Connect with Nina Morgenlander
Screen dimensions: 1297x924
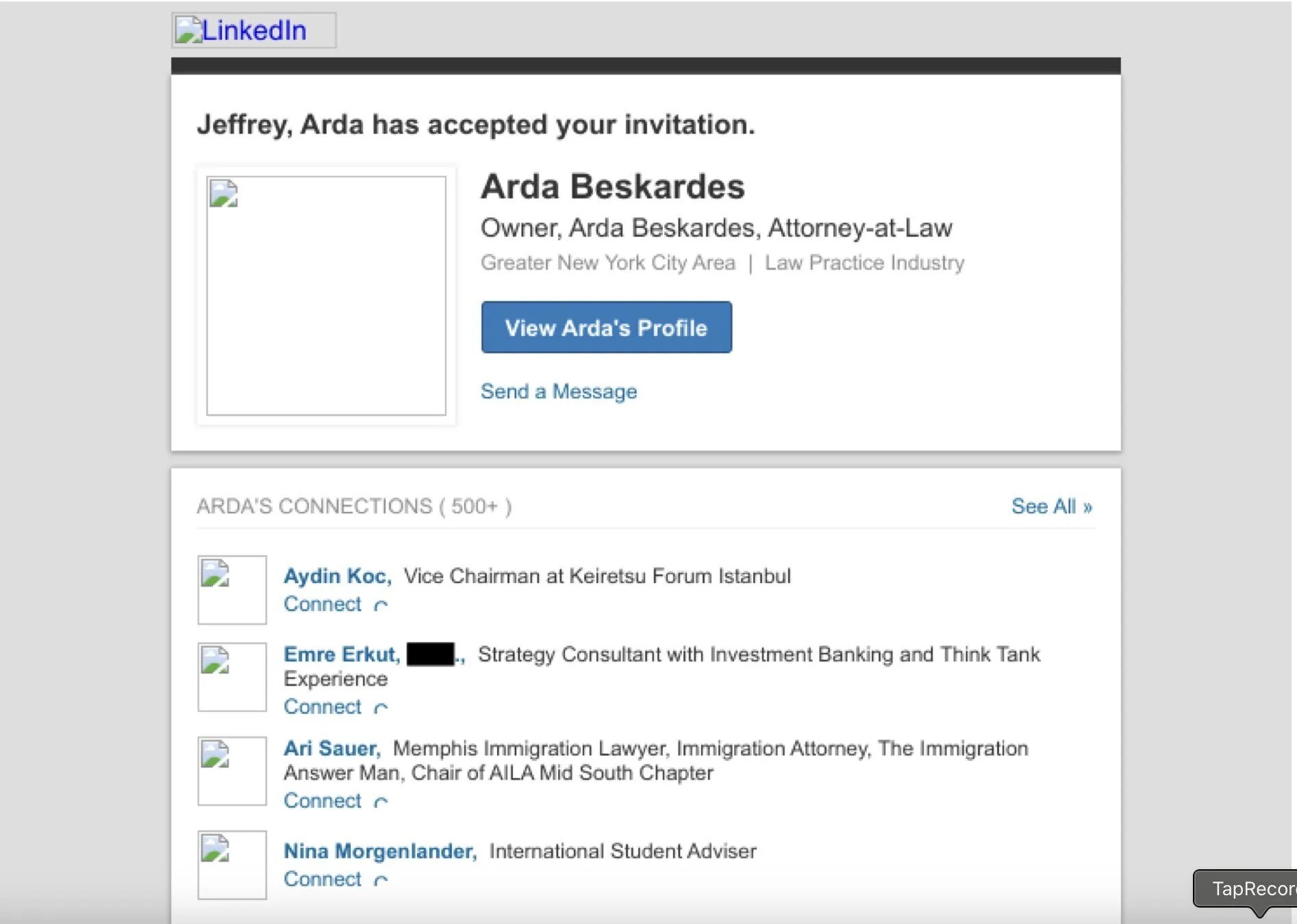tap(323, 880)
